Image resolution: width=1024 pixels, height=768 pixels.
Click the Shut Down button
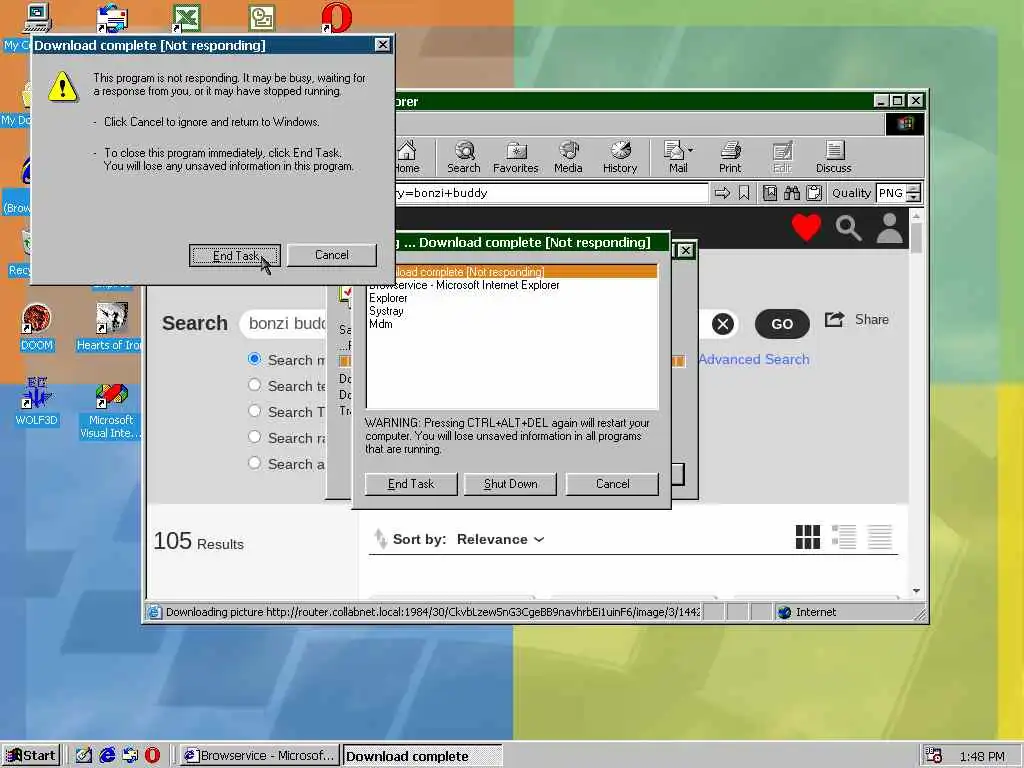point(510,484)
